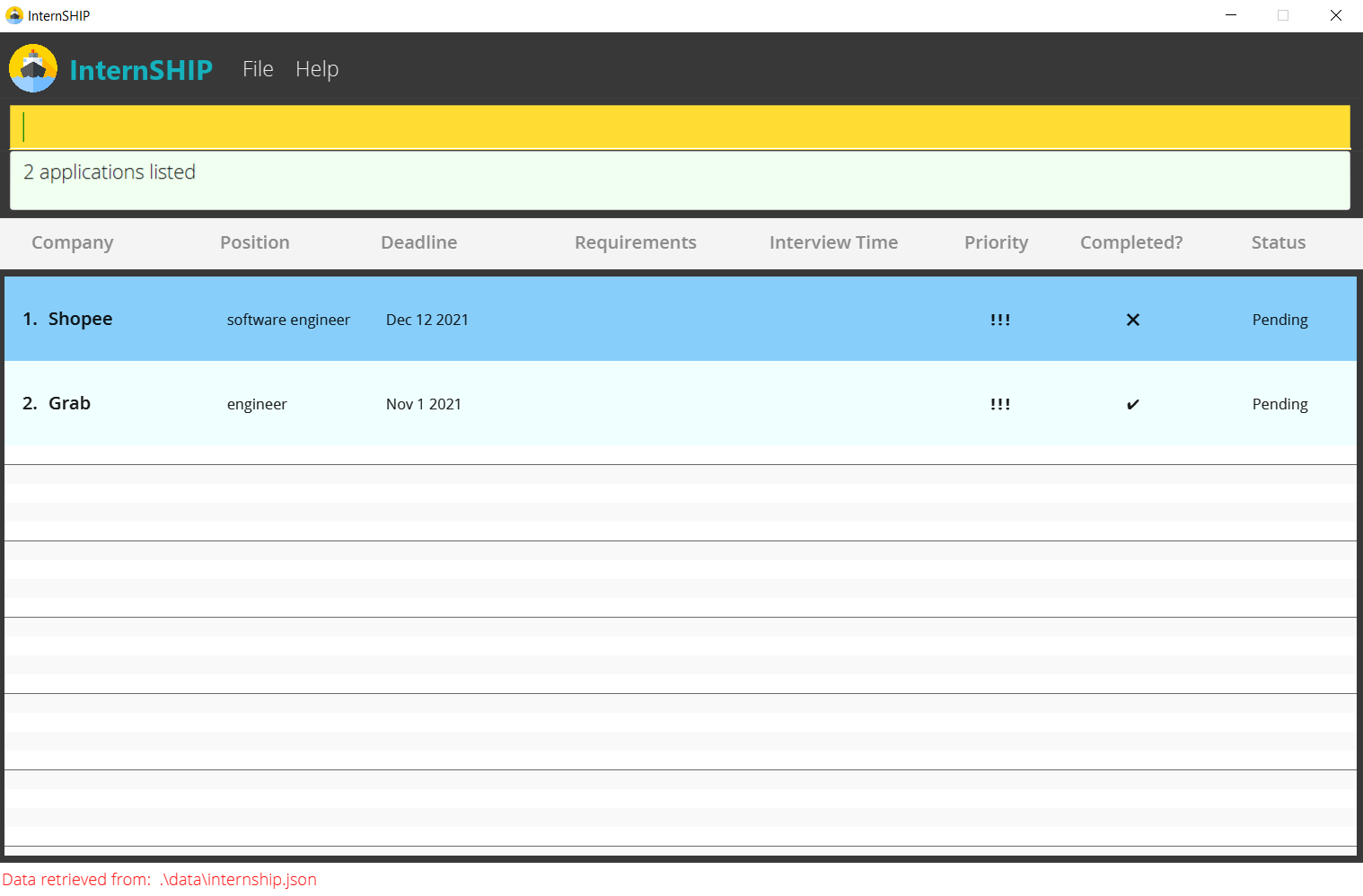The height and width of the screenshot is (896, 1363).
Task: Click the Position column header
Action: pos(255,242)
